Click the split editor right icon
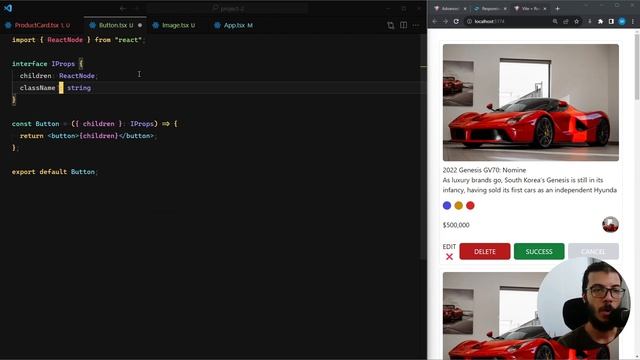 coord(403,25)
